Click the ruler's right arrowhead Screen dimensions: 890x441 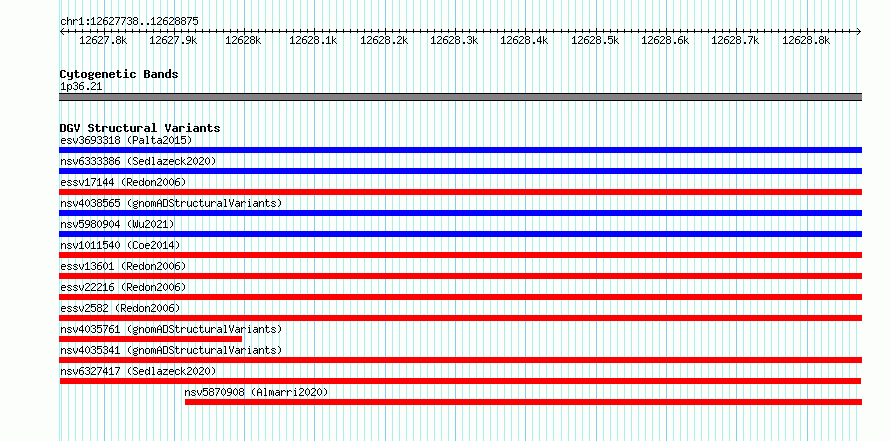coord(859,31)
